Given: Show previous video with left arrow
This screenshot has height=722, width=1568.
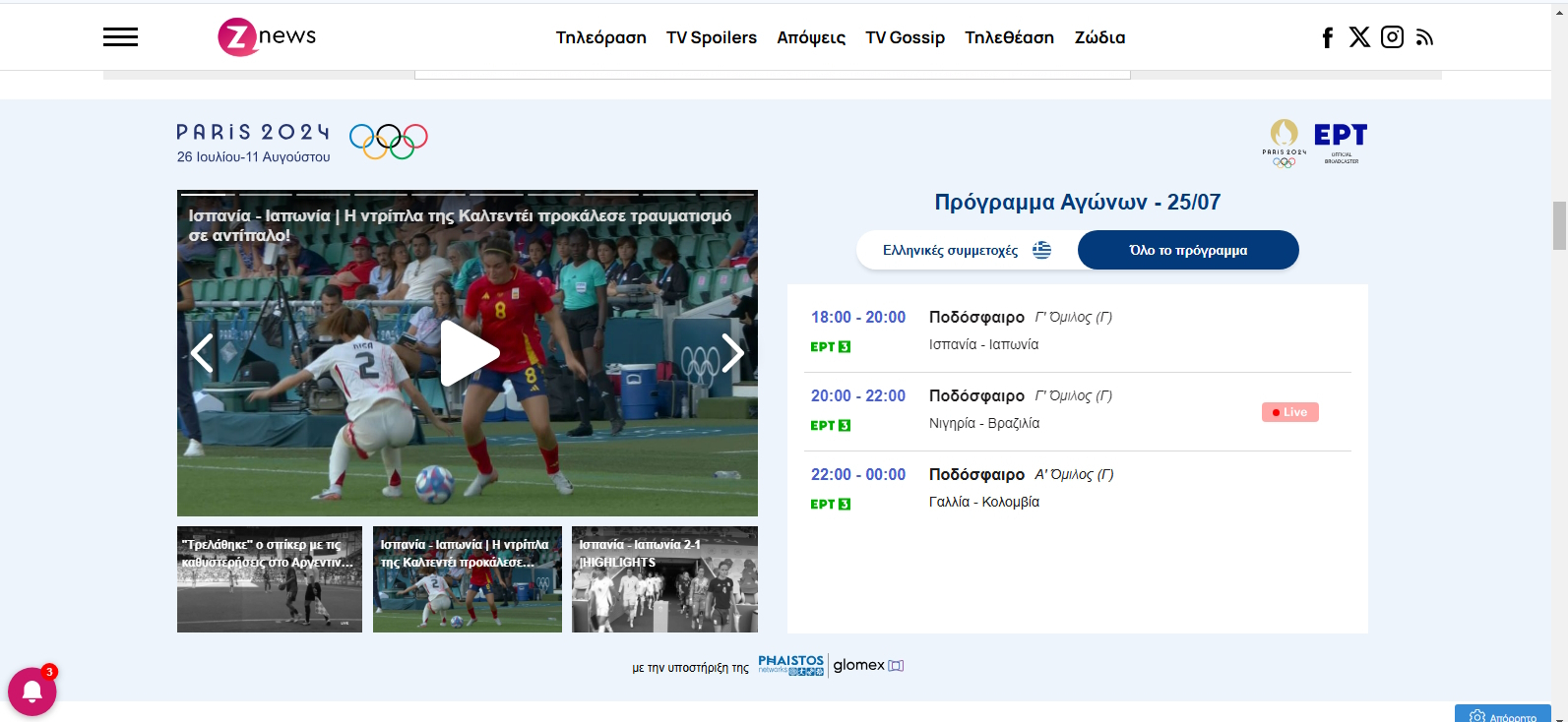Looking at the screenshot, I should point(202,353).
